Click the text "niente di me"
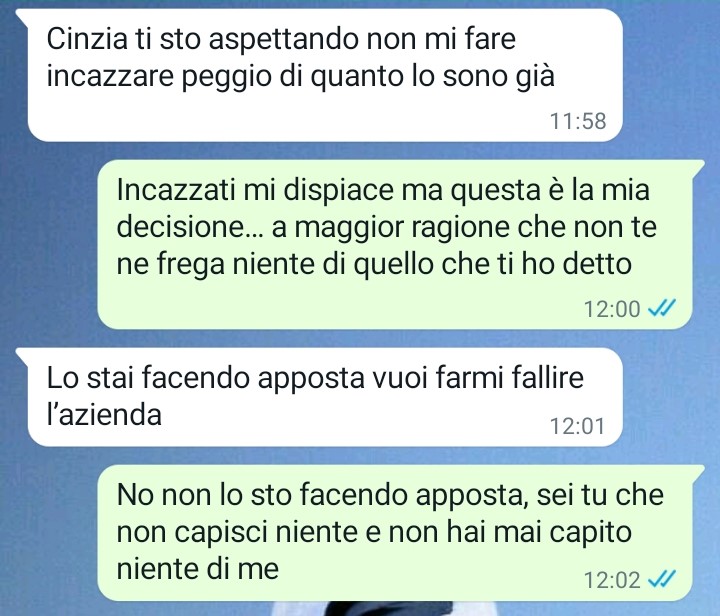The height and width of the screenshot is (616, 720). [197, 568]
